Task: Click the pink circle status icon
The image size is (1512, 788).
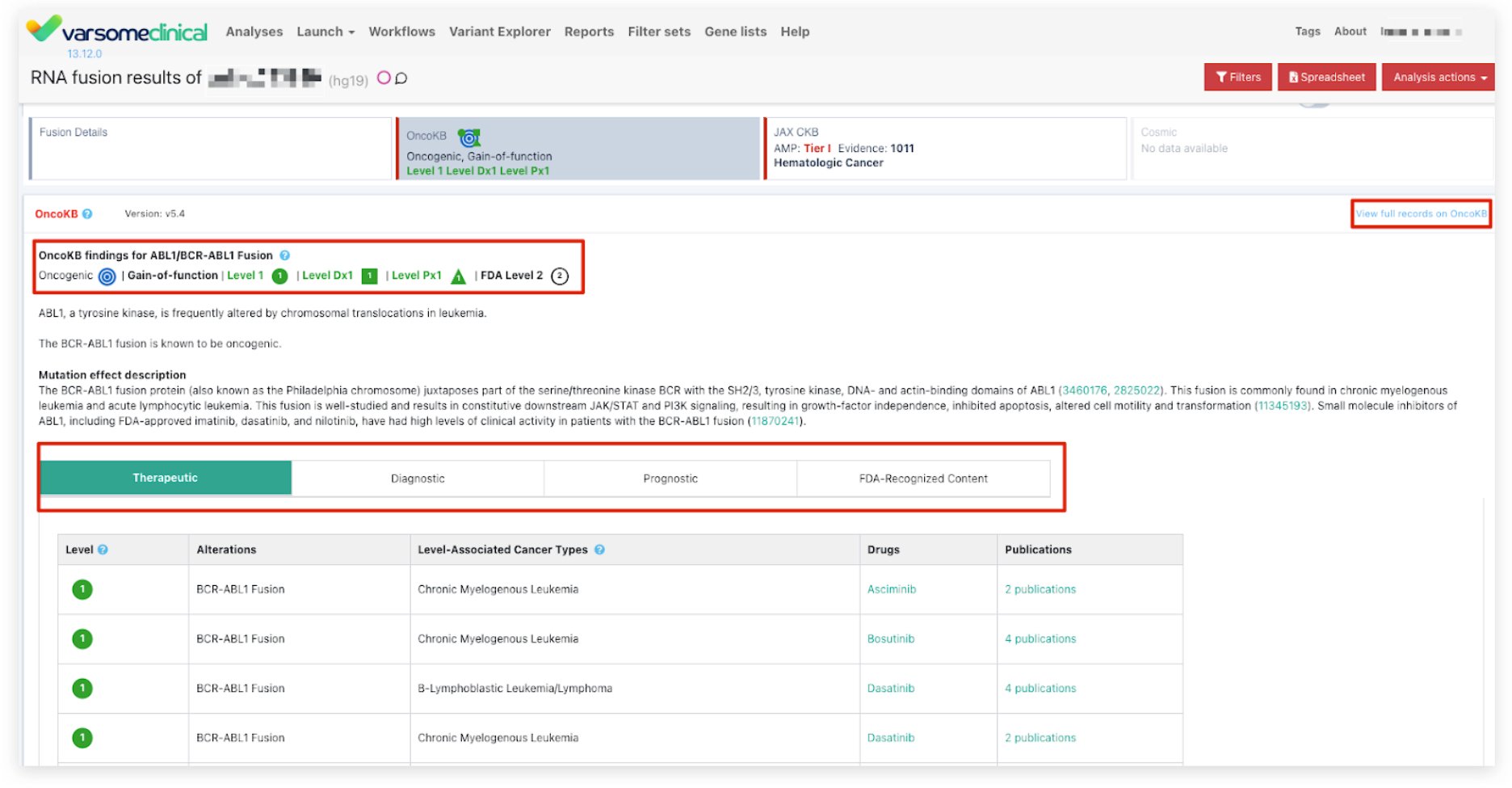Action: 384,78
